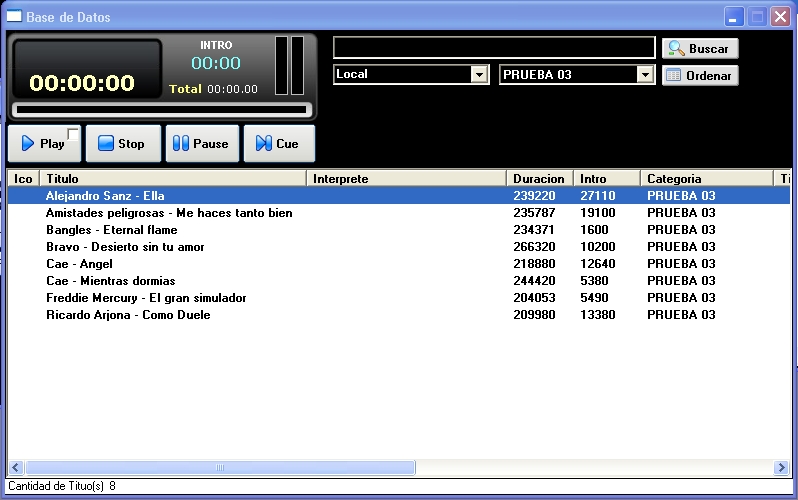Click the scroll left arrow

pos(16,467)
